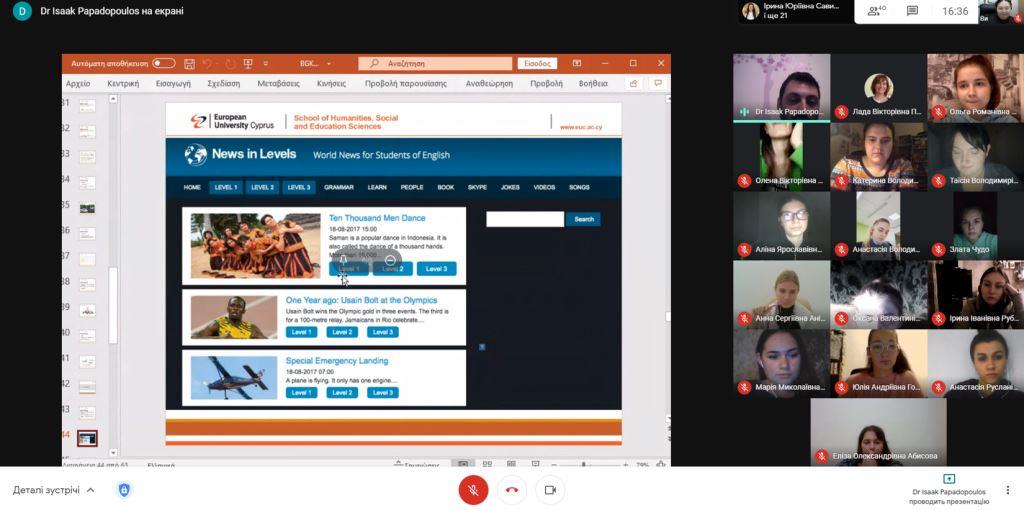Toggle the Αυτόματη αποθήκευση autosave switch
The width and height of the screenshot is (1024, 510).
163,63
